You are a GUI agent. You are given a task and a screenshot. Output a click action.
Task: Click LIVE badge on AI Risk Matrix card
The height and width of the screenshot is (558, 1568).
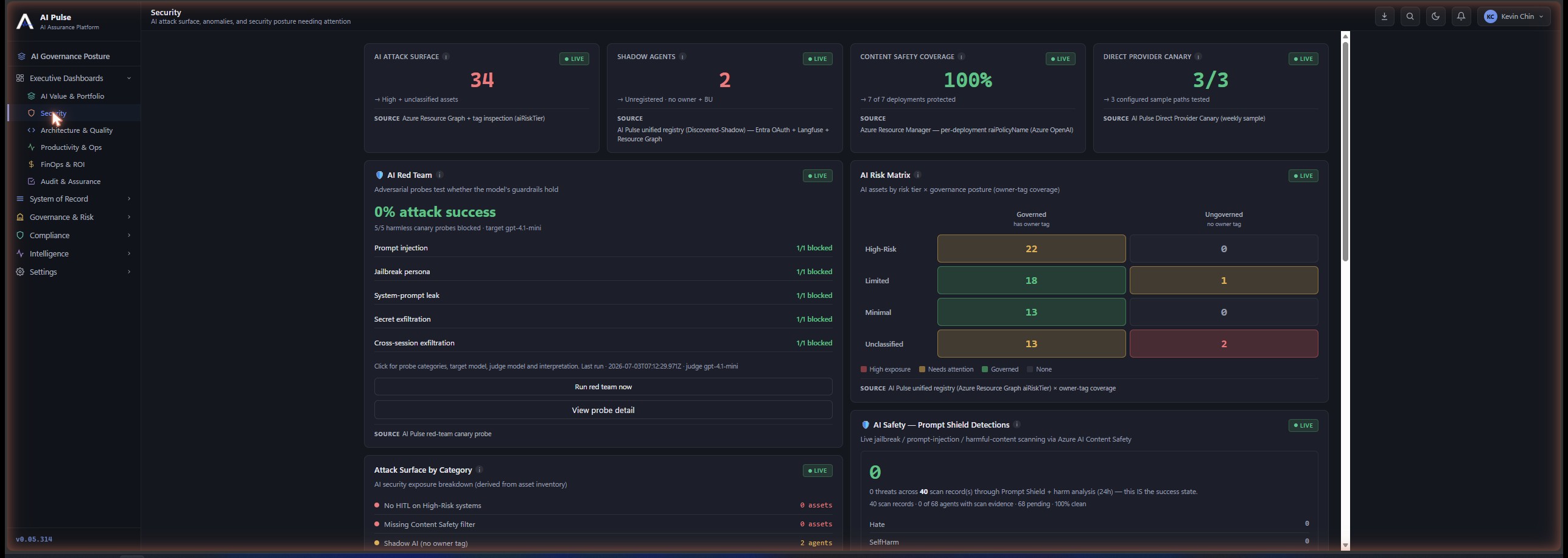tap(1303, 176)
